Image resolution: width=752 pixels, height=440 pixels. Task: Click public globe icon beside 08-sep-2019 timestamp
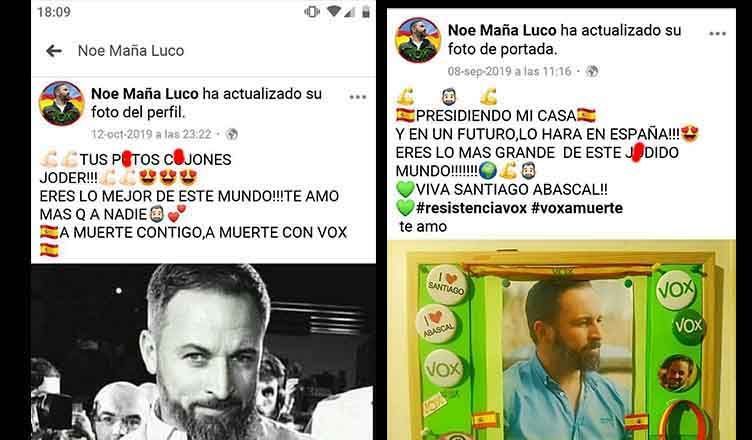tap(592, 71)
